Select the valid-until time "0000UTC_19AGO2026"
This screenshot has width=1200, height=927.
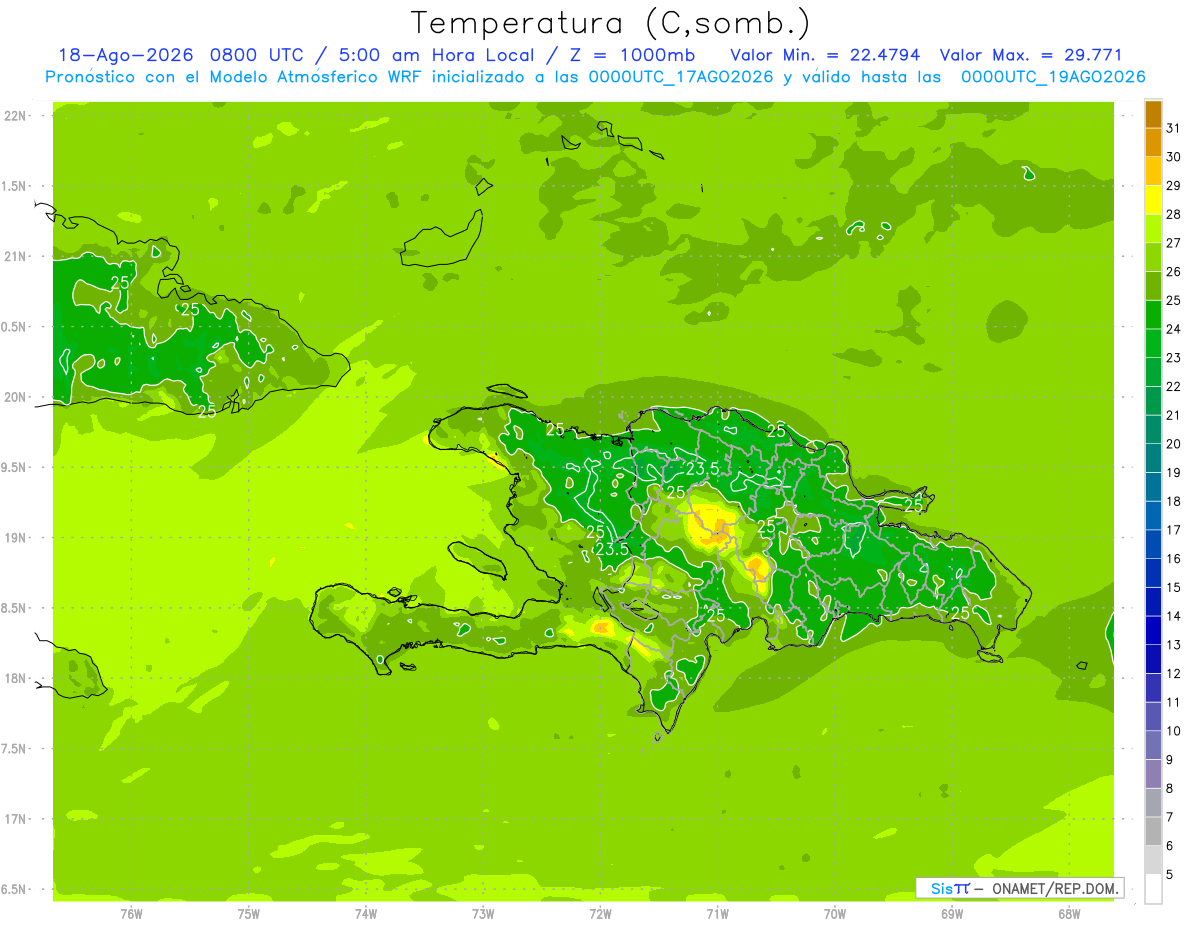(x=1052, y=77)
